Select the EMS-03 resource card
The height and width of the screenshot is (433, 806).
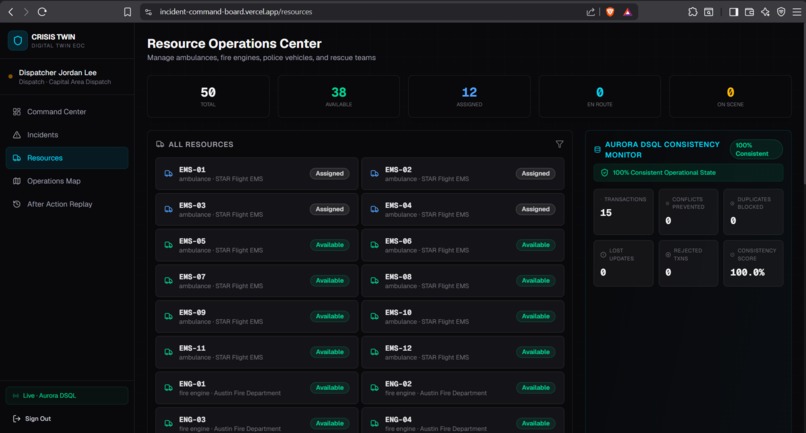(x=257, y=209)
